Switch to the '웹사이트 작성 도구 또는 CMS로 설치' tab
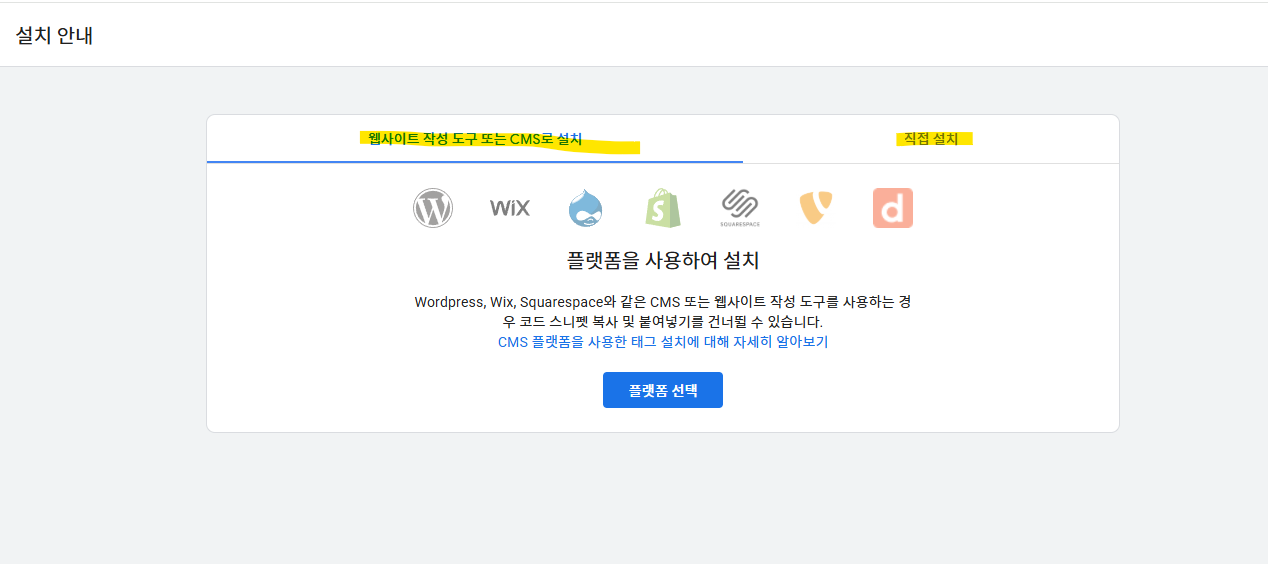 click(475, 139)
